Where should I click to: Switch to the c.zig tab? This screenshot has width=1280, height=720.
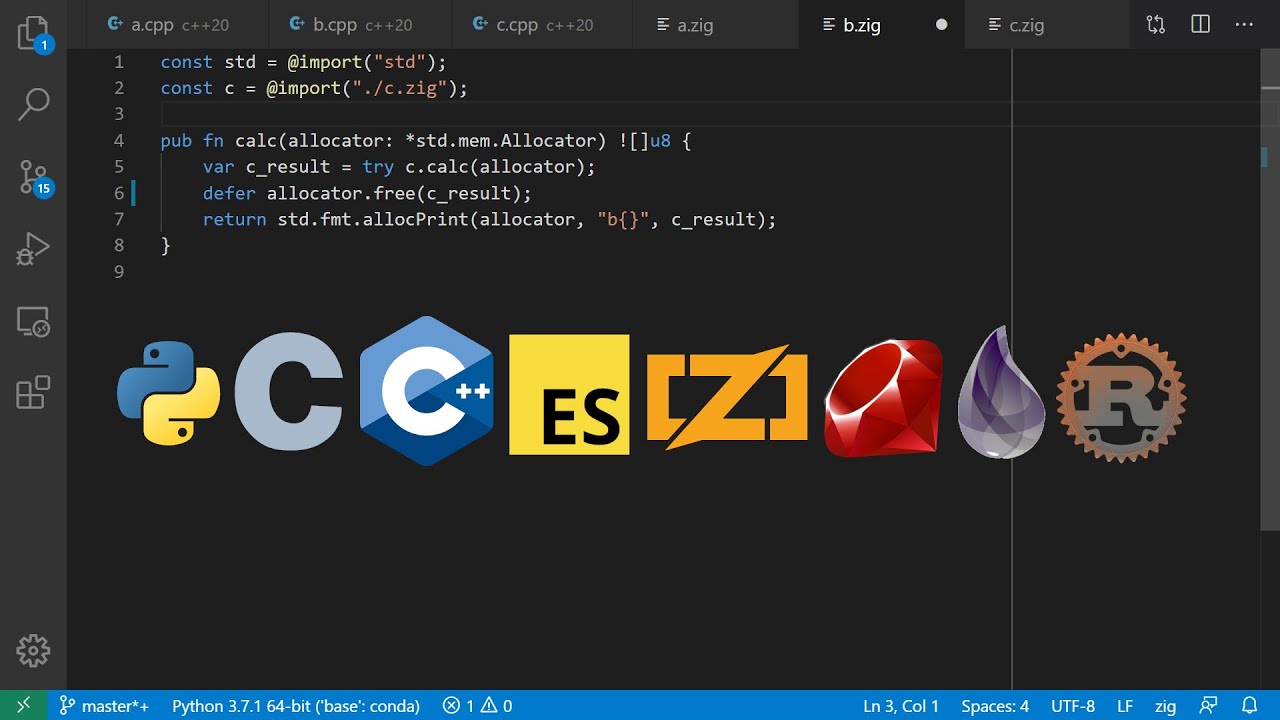click(1048, 25)
